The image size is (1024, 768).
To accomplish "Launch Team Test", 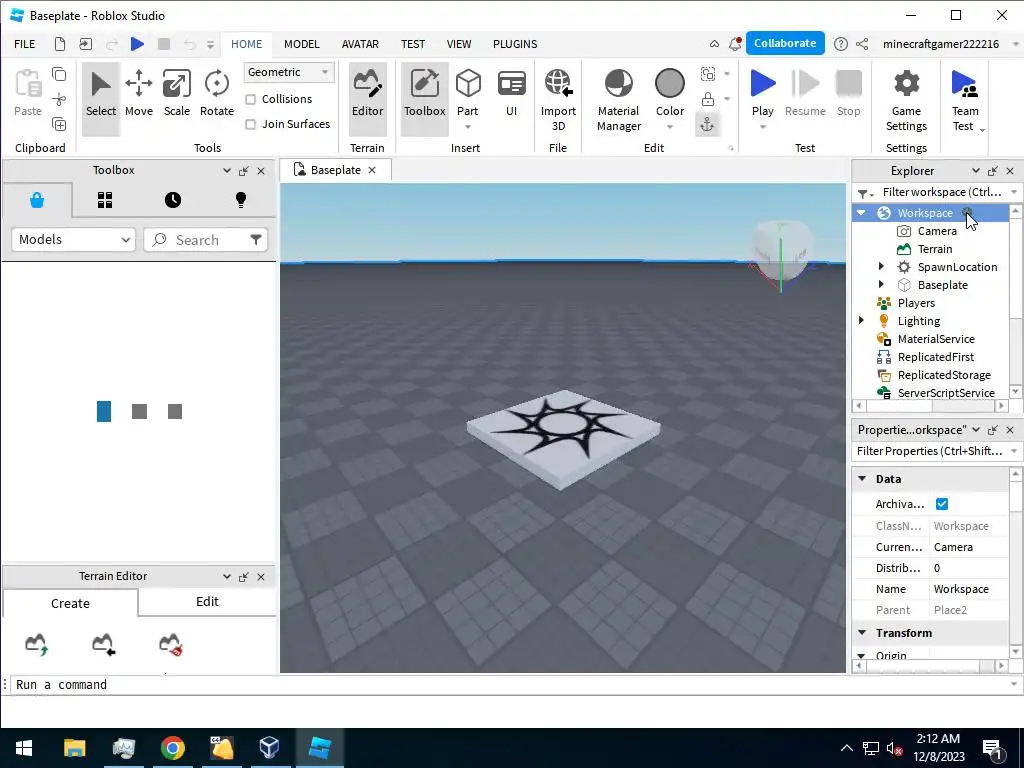I will [x=965, y=100].
